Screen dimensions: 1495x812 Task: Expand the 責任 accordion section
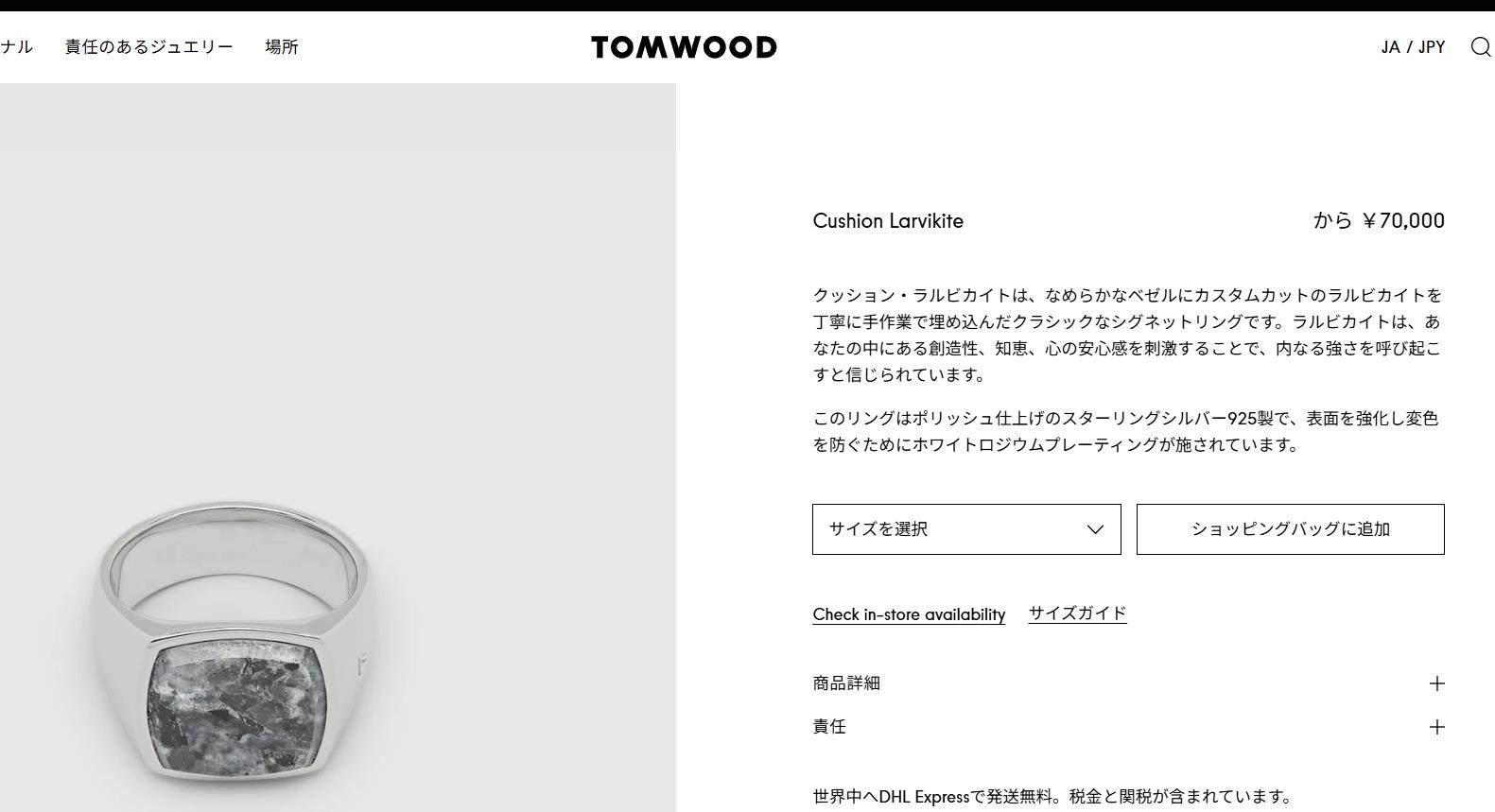[x=1128, y=727]
